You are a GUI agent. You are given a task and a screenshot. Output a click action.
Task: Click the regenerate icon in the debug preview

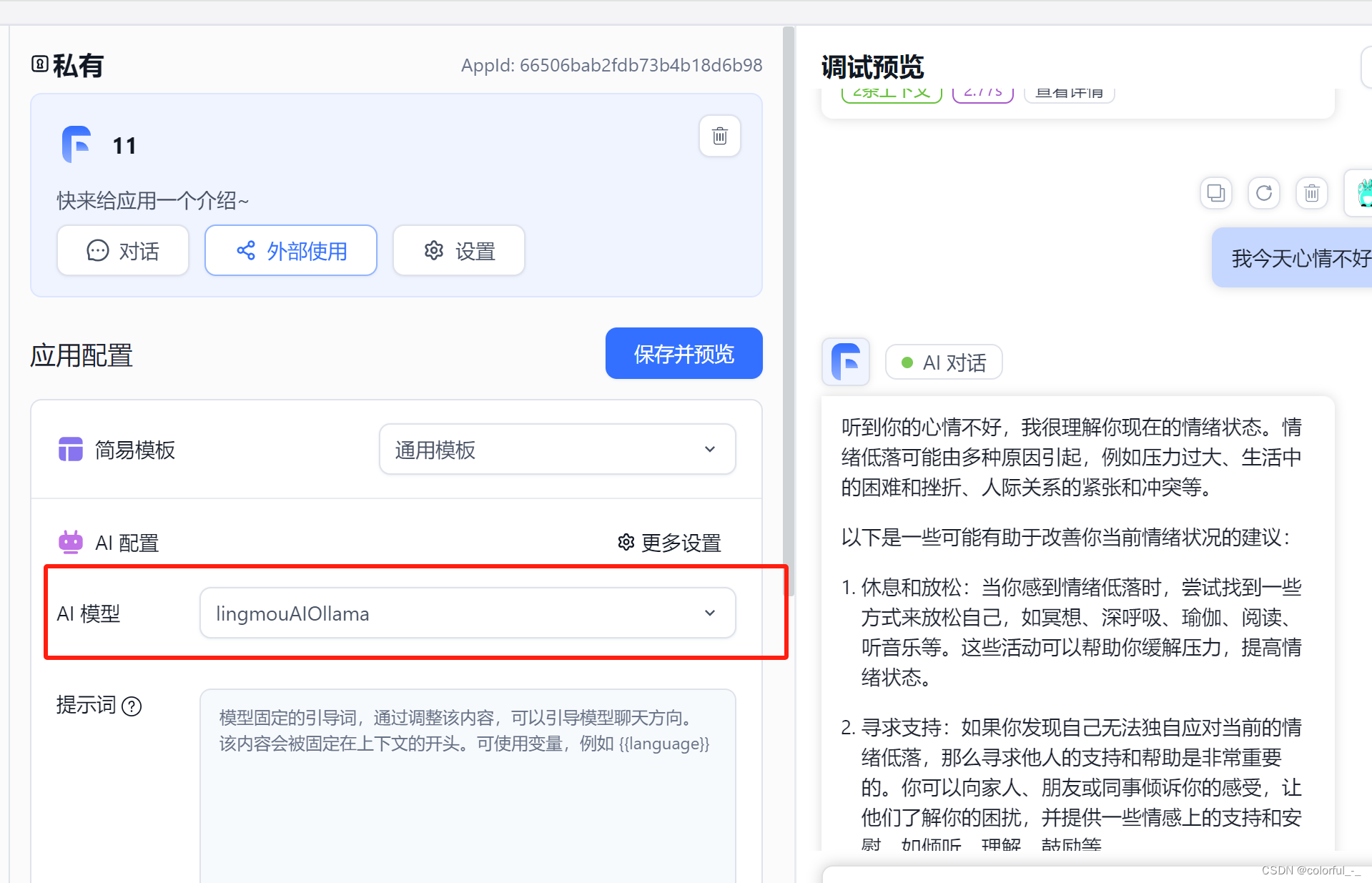pos(1263,193)
